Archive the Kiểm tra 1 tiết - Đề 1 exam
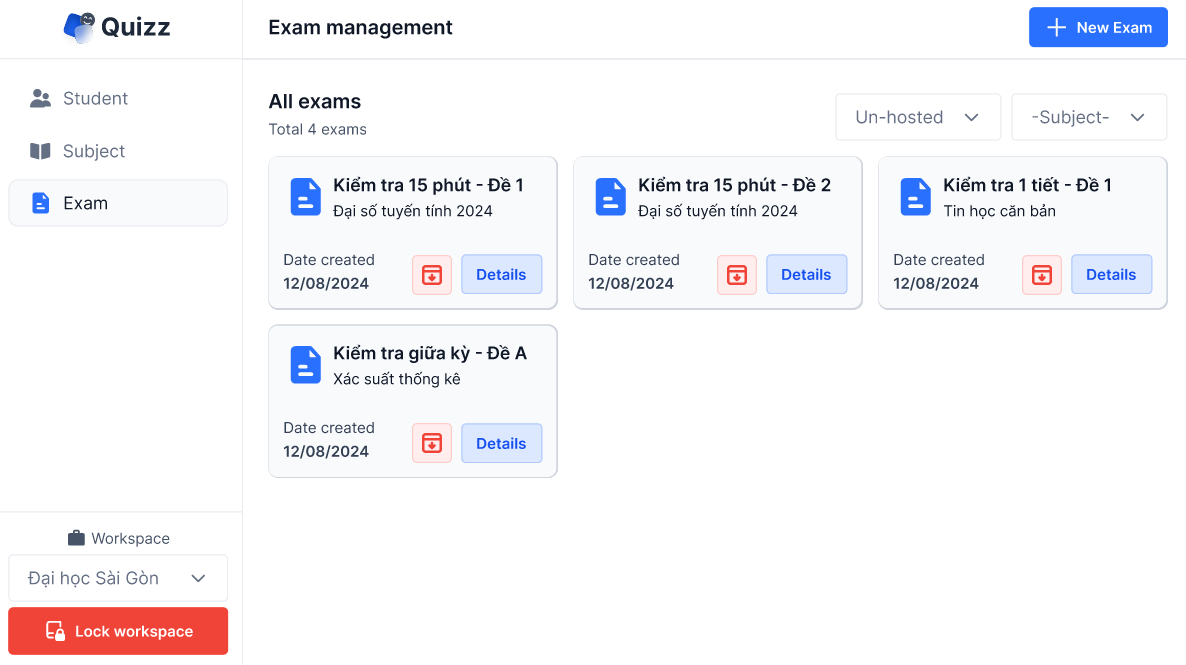1186x665 pixels. tap(1042, 275)
